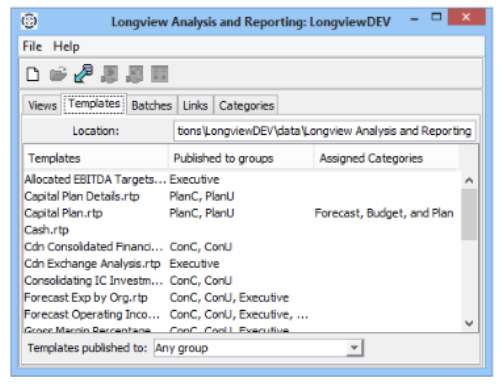Close the Longview window
The image size is (504, 386).
coord(466,17)
